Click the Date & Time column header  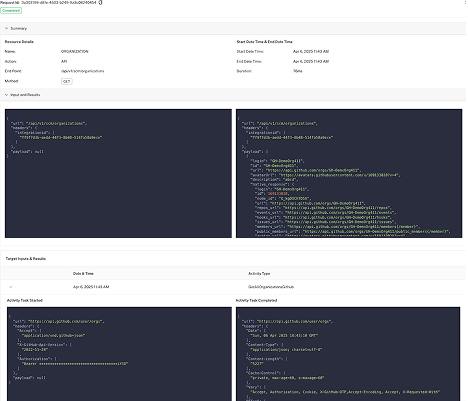coord(83,273)
